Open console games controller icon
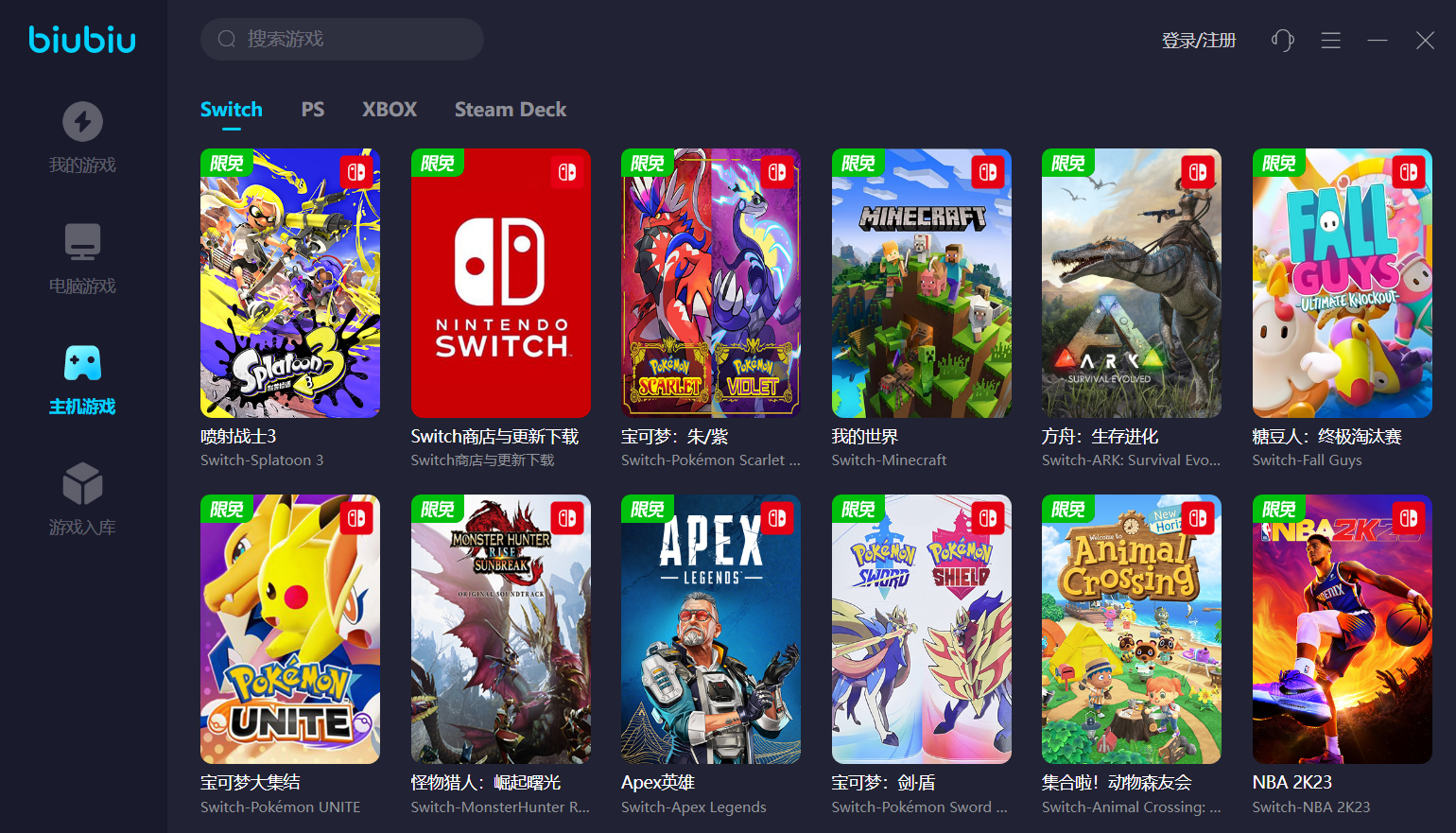 [82, 363]
